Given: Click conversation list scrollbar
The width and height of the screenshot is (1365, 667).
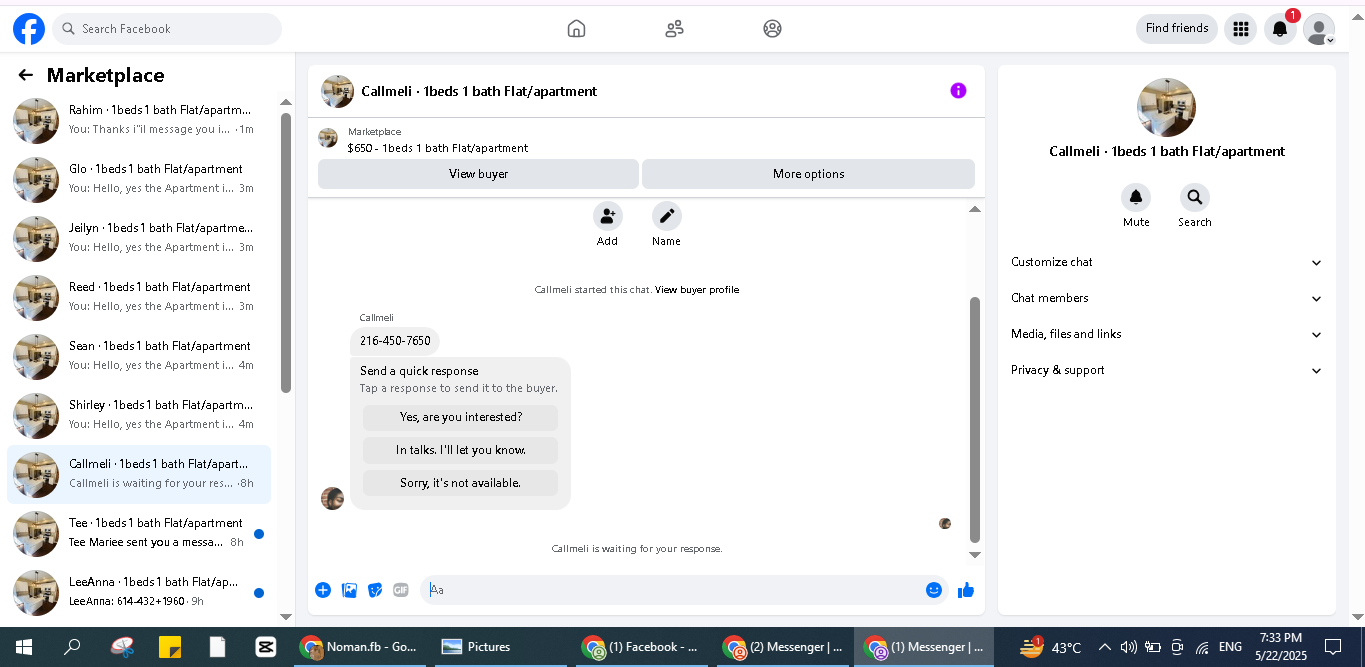Looking at the screenshot, I should [x=286, y=252].
